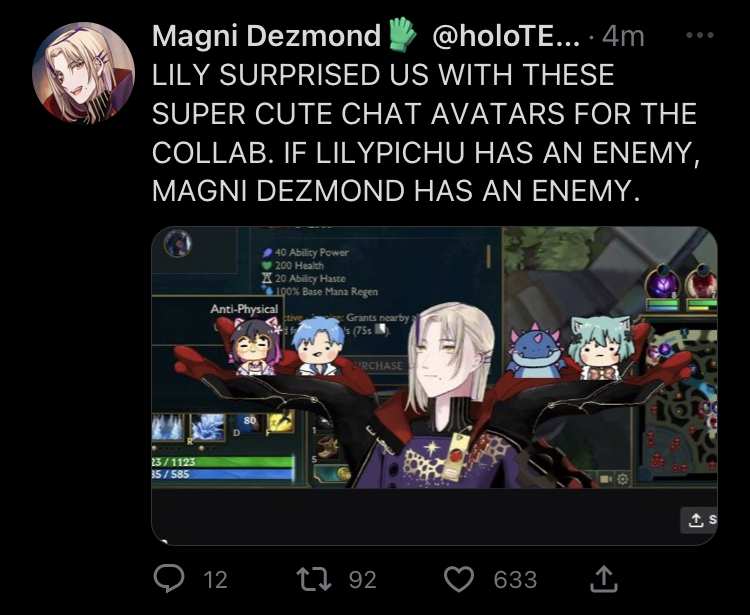View the 92 retweets count

coord(363,580)
